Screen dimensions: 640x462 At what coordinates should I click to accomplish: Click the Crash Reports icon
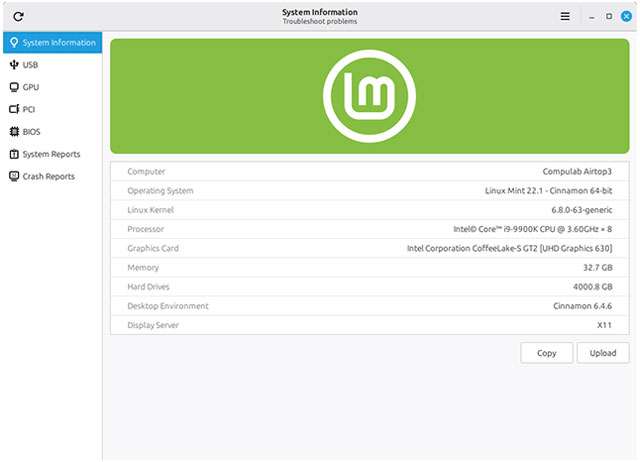pyautogui.click(x=14, y=176)
